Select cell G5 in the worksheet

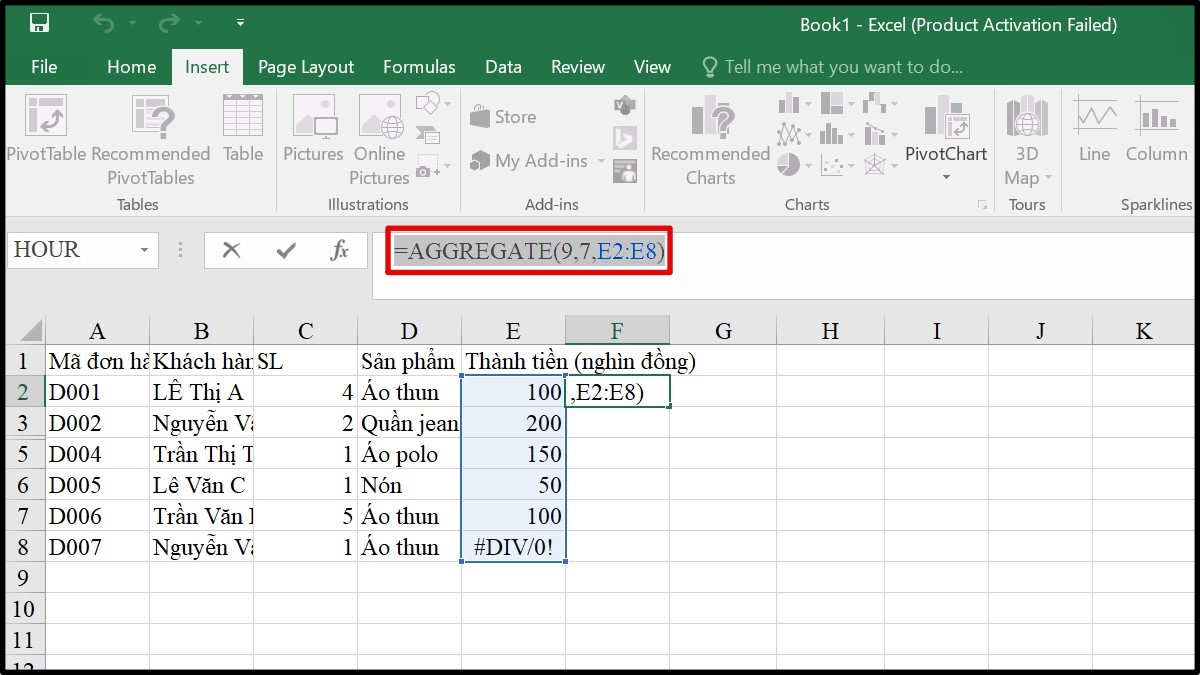(x=723, y=454)
